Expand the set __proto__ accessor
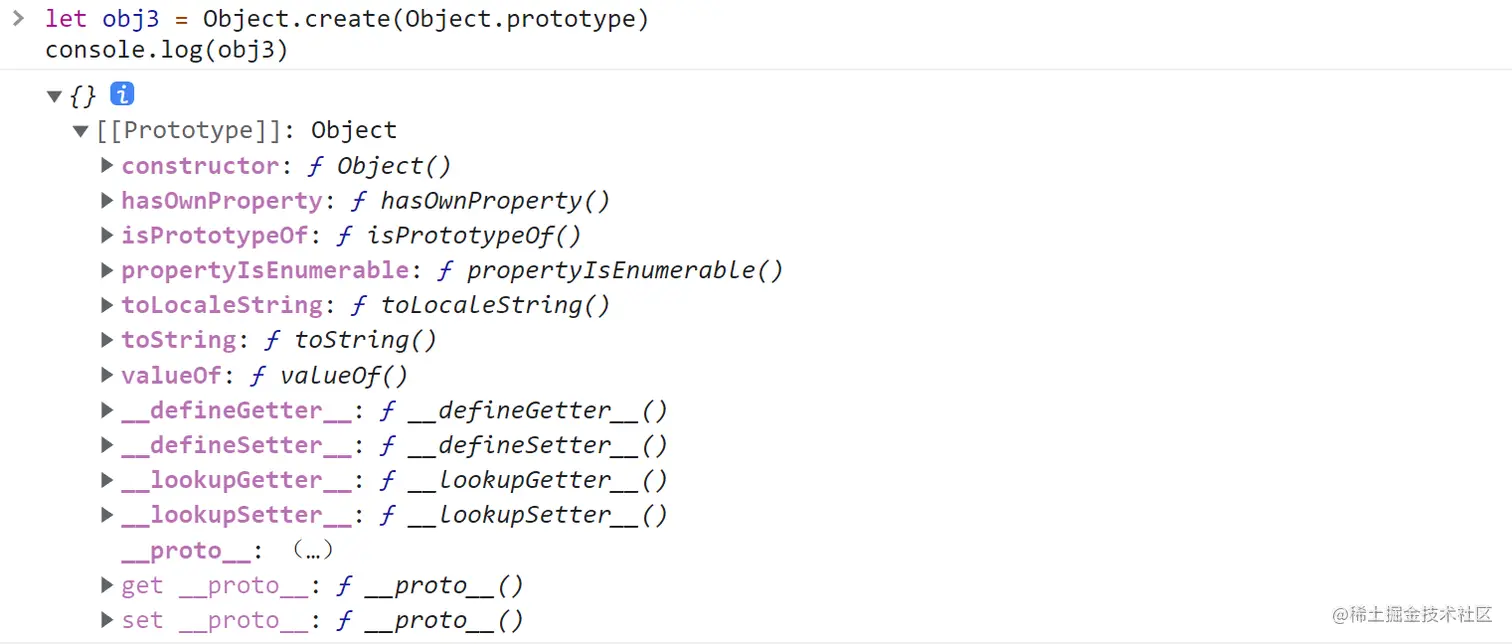This screenshot has height=644, width=1512. coord(108,620)
